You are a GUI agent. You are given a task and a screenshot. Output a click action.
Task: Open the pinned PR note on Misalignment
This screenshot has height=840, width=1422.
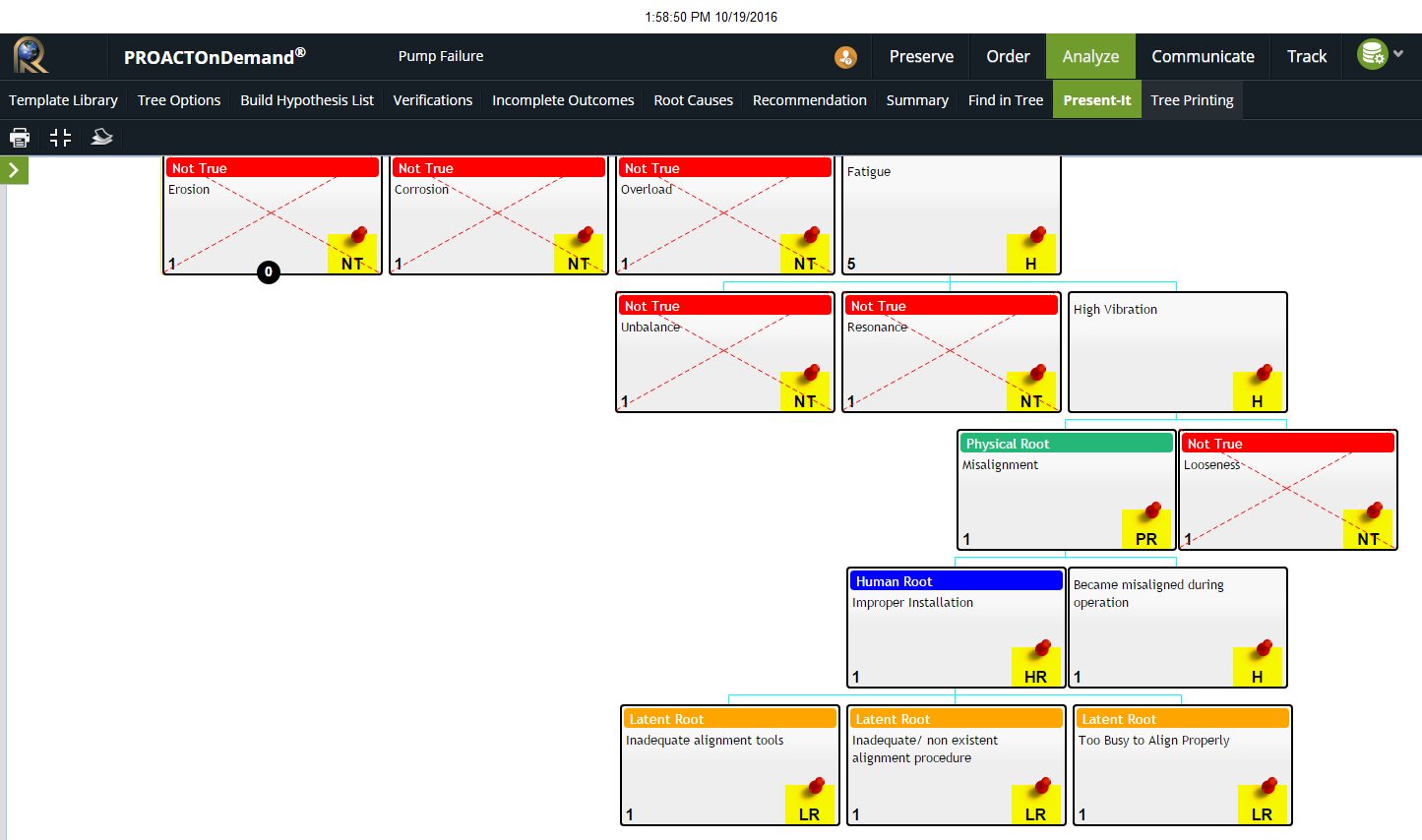coord(1146,528)
